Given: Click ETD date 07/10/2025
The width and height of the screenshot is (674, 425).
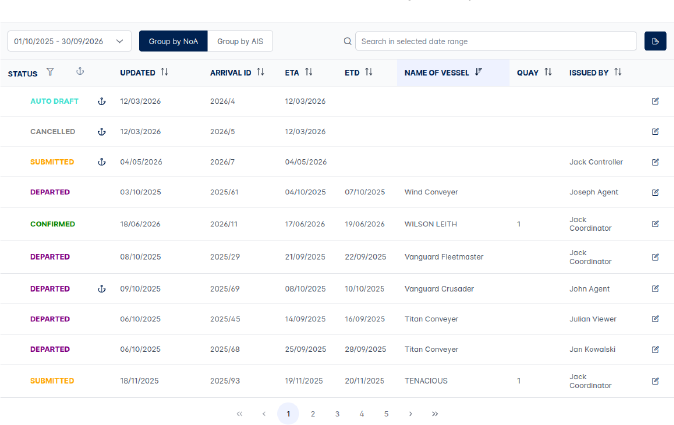Looking at the screenshot, I should coord(365,192).
